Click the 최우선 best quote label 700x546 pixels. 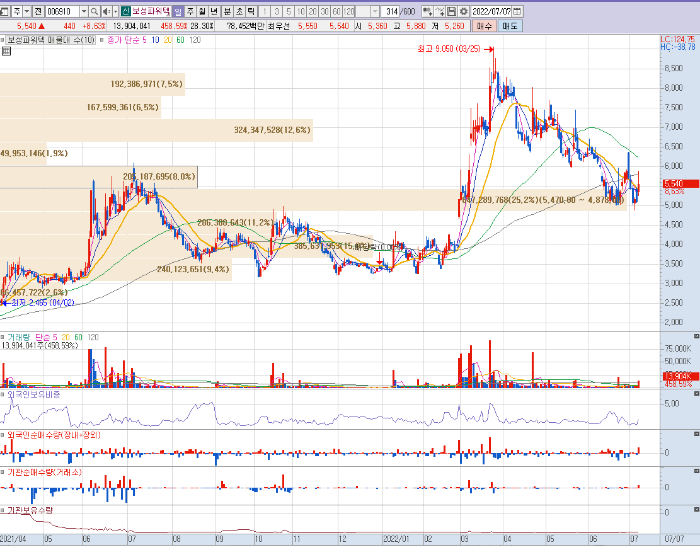click(x=279, y=26)
